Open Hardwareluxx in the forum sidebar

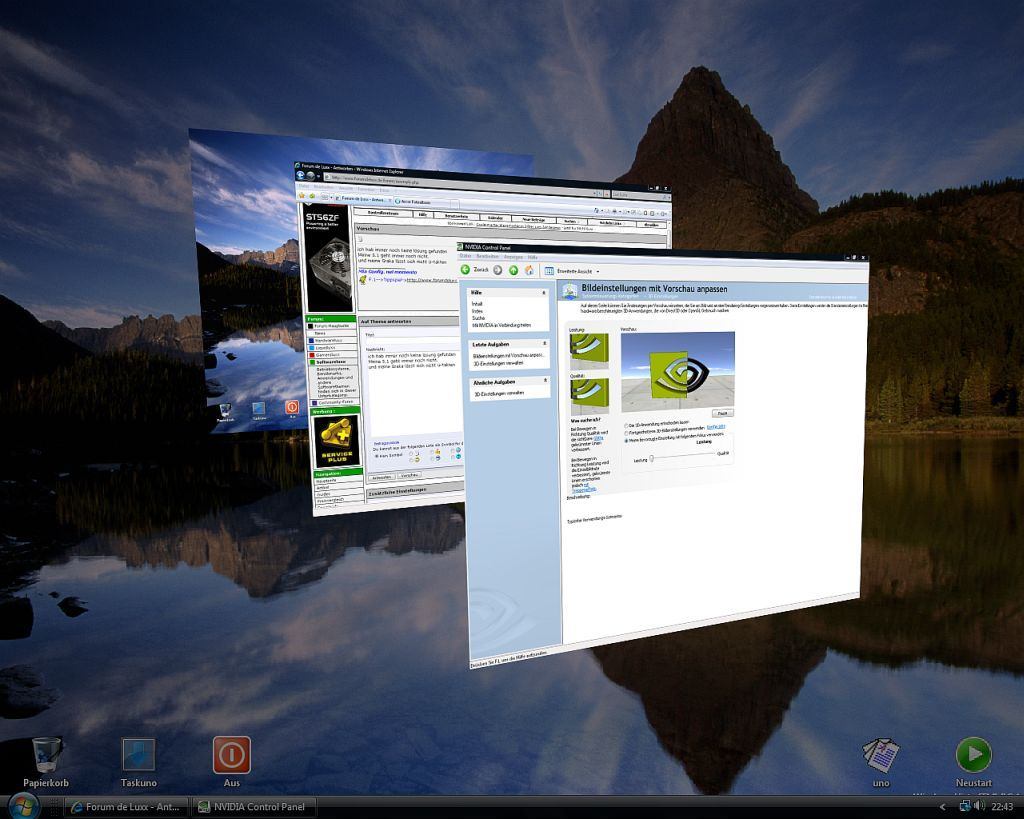tap(332, 340)
